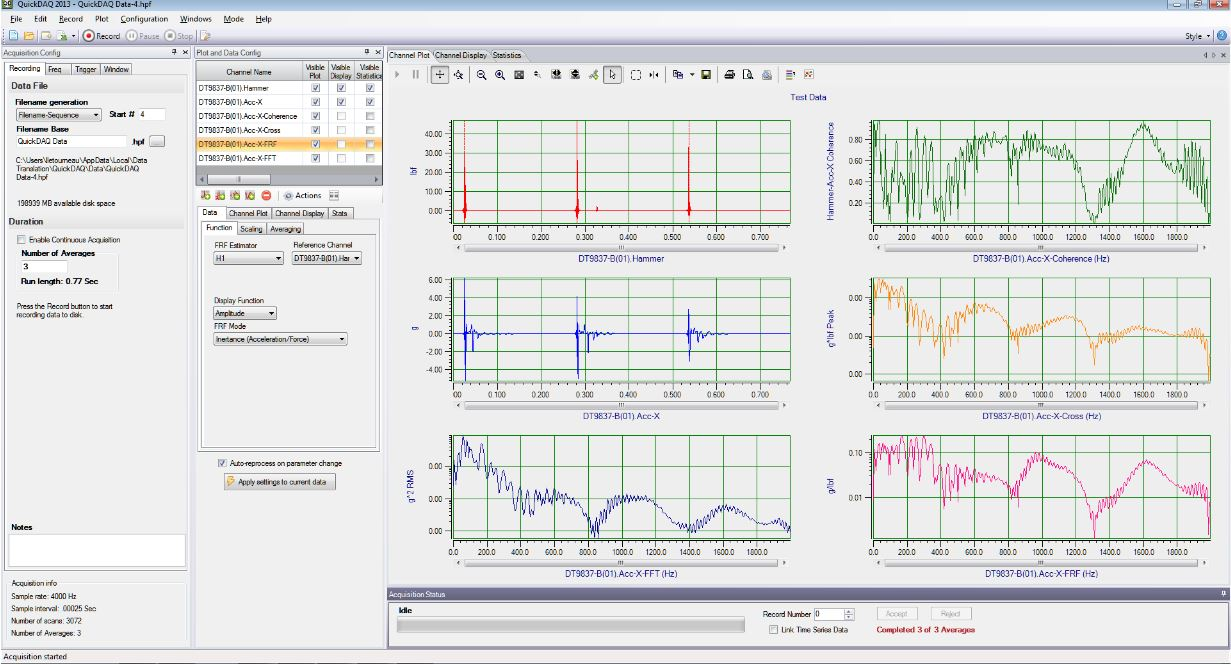Choose the dashed rectangle selection tool

click(x=635, y=75)
